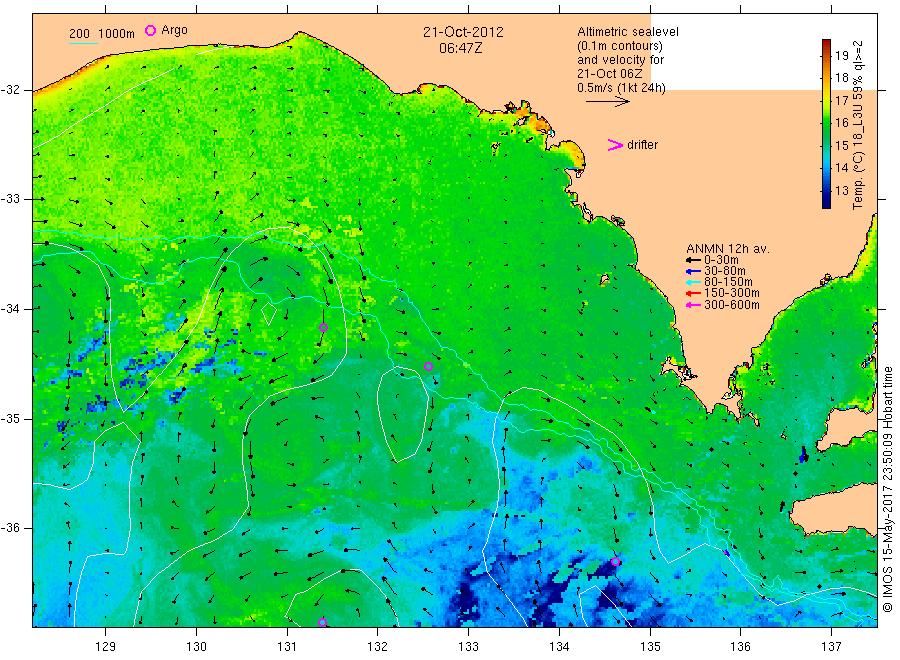Click the 133 longitude axis label

point(468,647)
